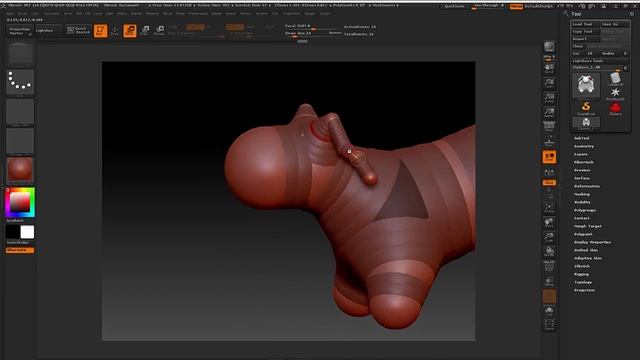Image resolution: width=640 pixels, height=360 pixels.
Task: Expand the SubTool subpalette
Action: click(x=582, y=138)
